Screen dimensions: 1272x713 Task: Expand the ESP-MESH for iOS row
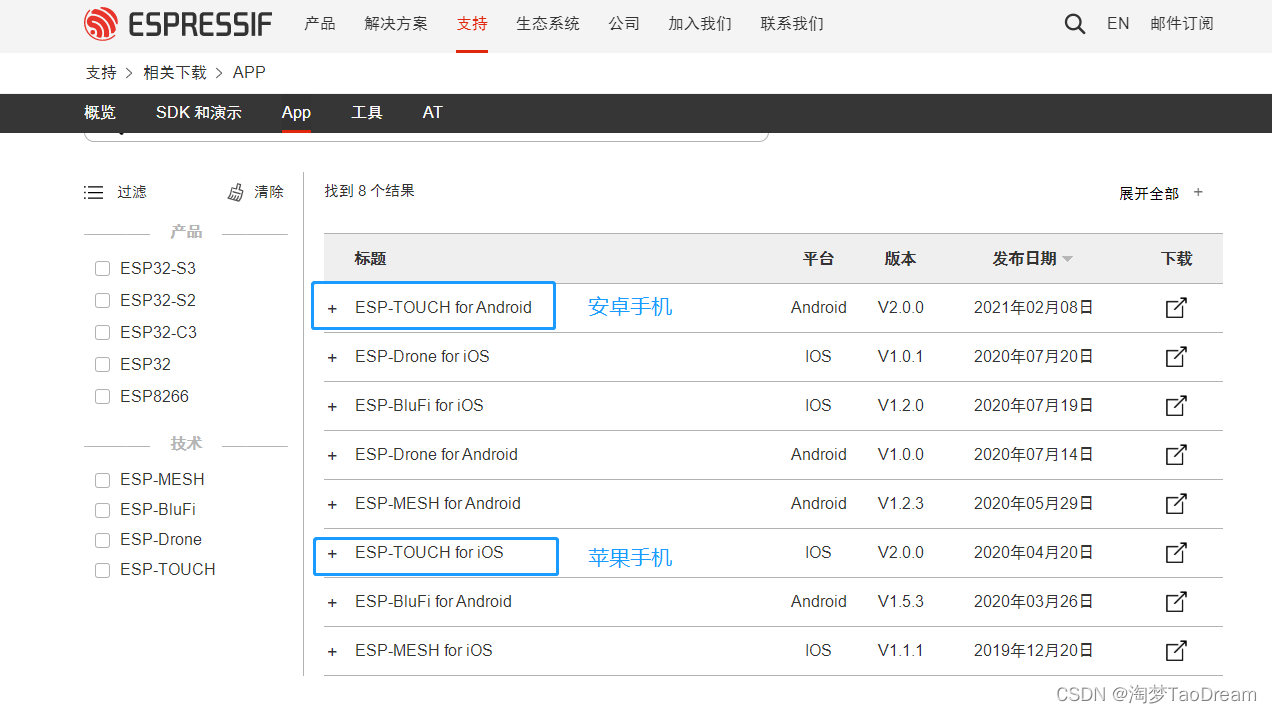coord(333,652)
